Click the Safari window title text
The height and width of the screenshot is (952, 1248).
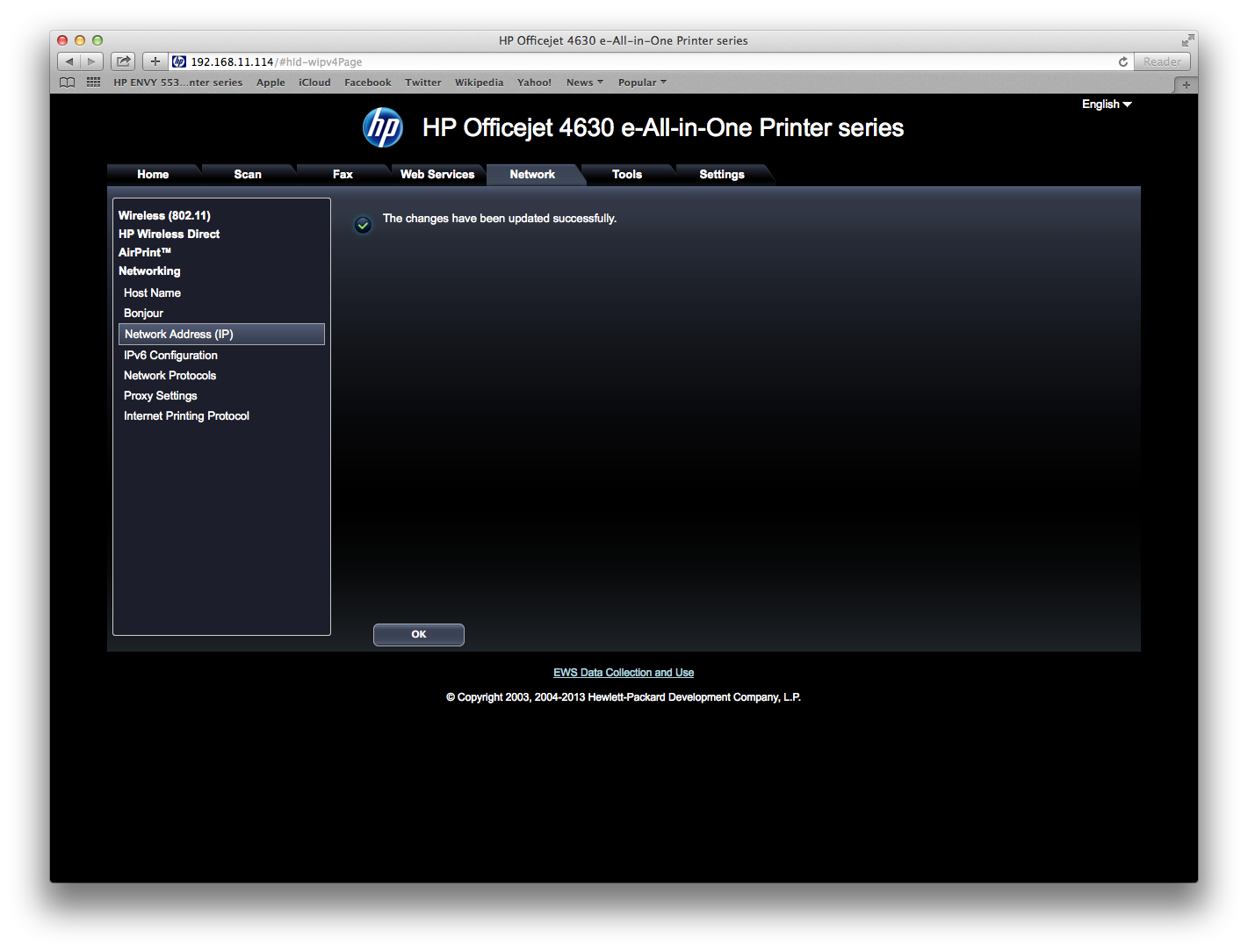(x=624, y=40)
